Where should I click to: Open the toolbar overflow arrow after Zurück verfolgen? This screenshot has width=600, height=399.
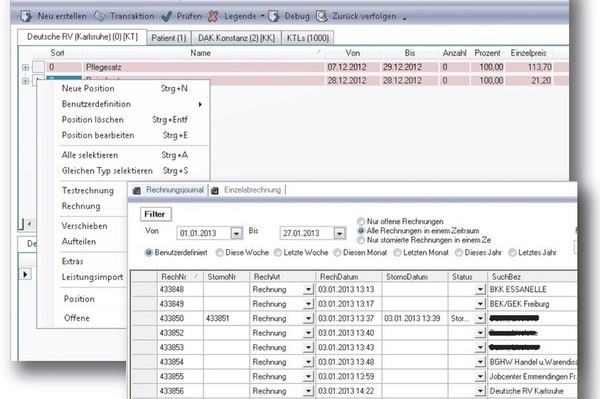pyautogui.click(x=404, y=18)
